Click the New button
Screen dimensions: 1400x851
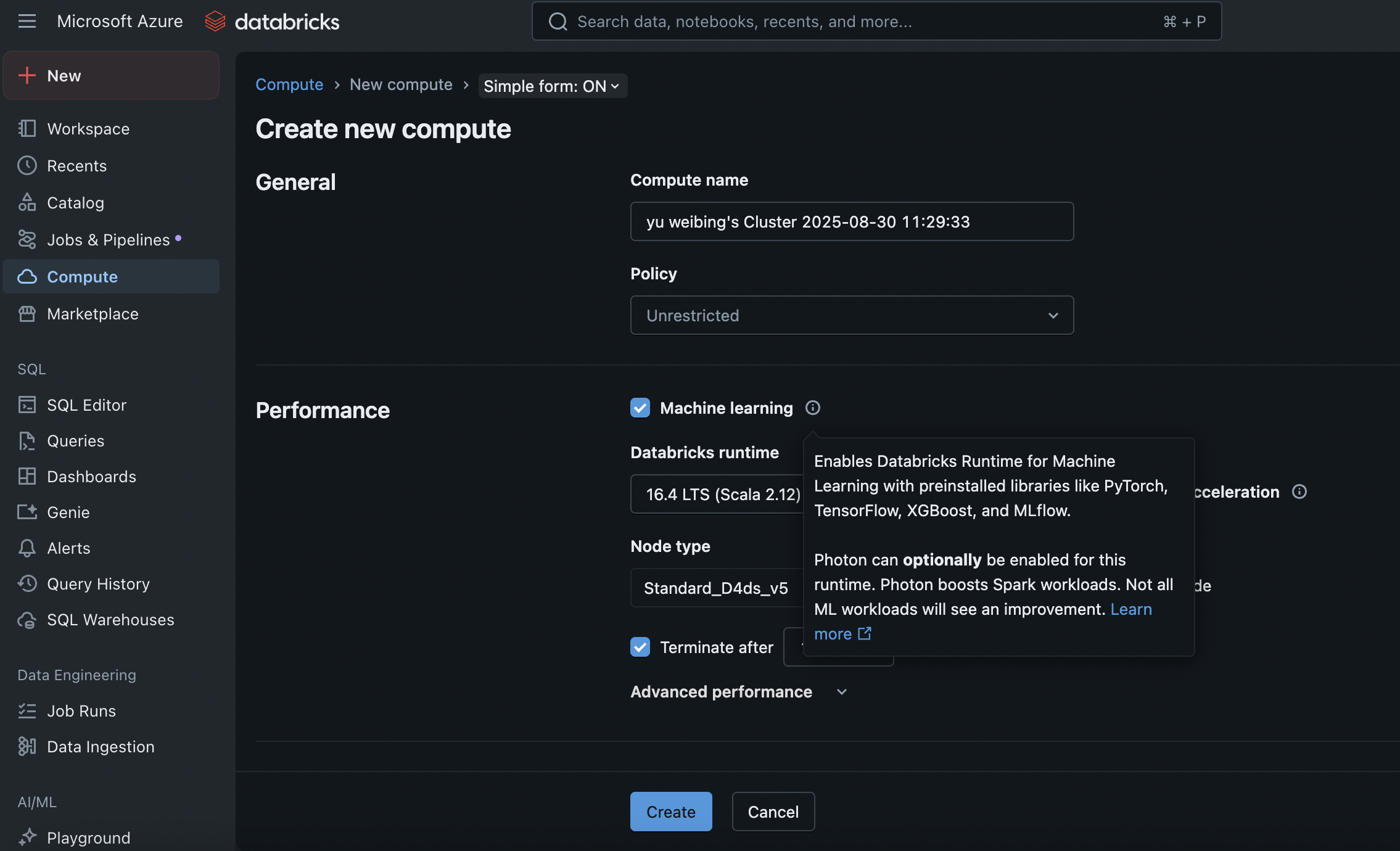click(x=111, y=75)
